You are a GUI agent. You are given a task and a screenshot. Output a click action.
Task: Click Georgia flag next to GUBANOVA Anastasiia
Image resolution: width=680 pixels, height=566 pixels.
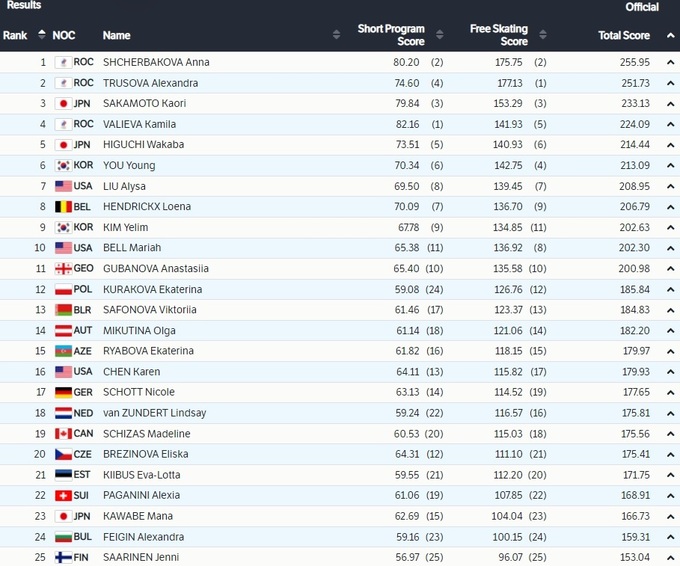click(x=62, y=269)
